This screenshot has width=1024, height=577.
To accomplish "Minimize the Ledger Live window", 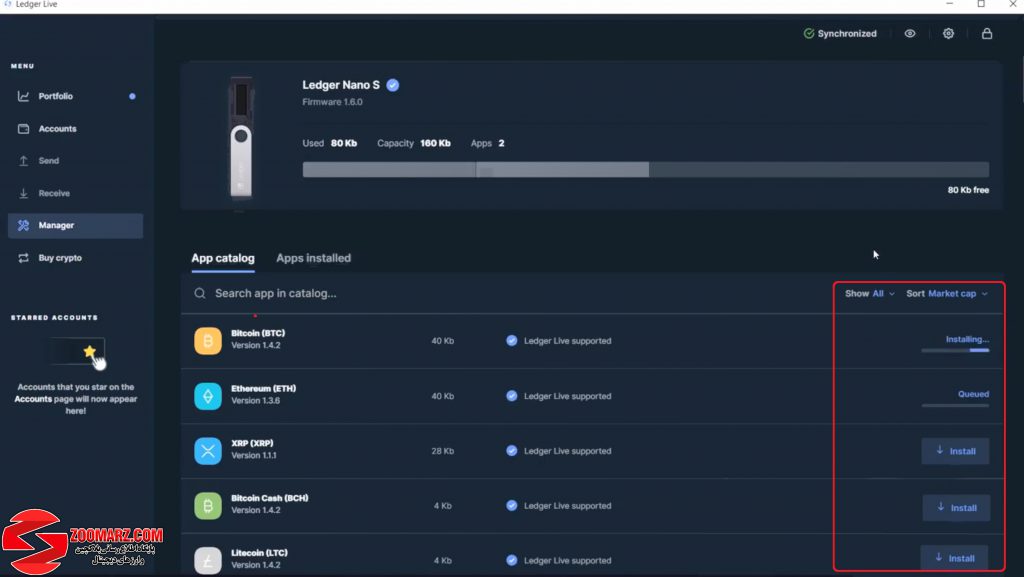I will [x=950, y=4].
